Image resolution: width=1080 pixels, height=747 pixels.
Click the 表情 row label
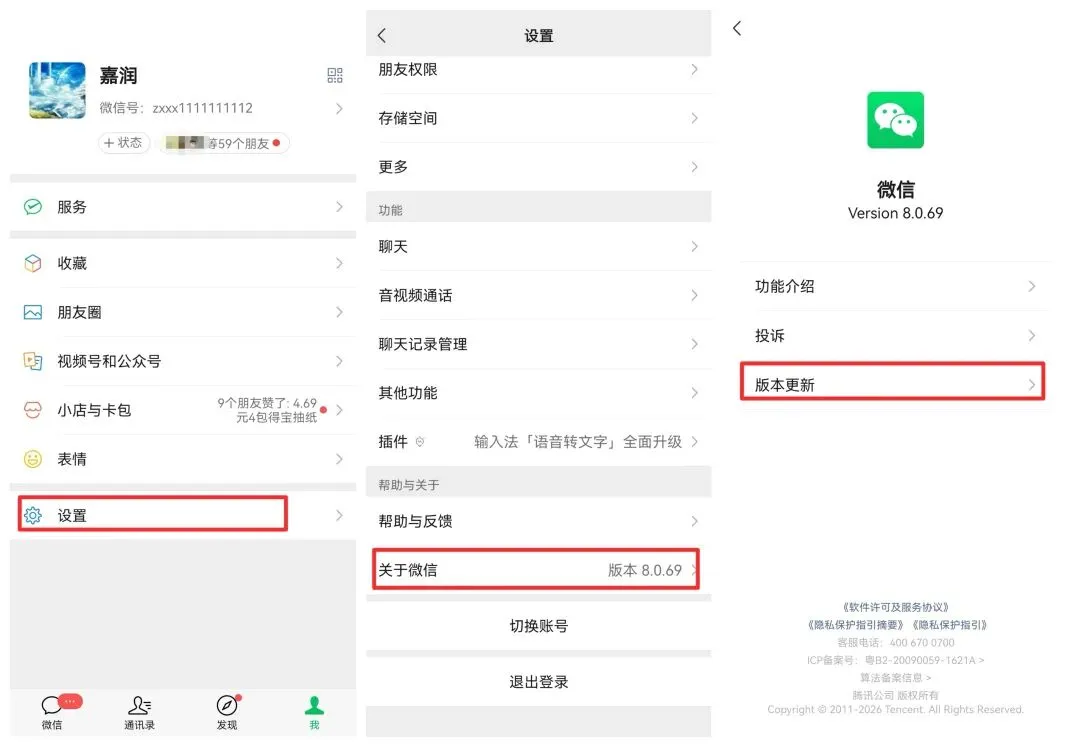[x=72, y=459]
